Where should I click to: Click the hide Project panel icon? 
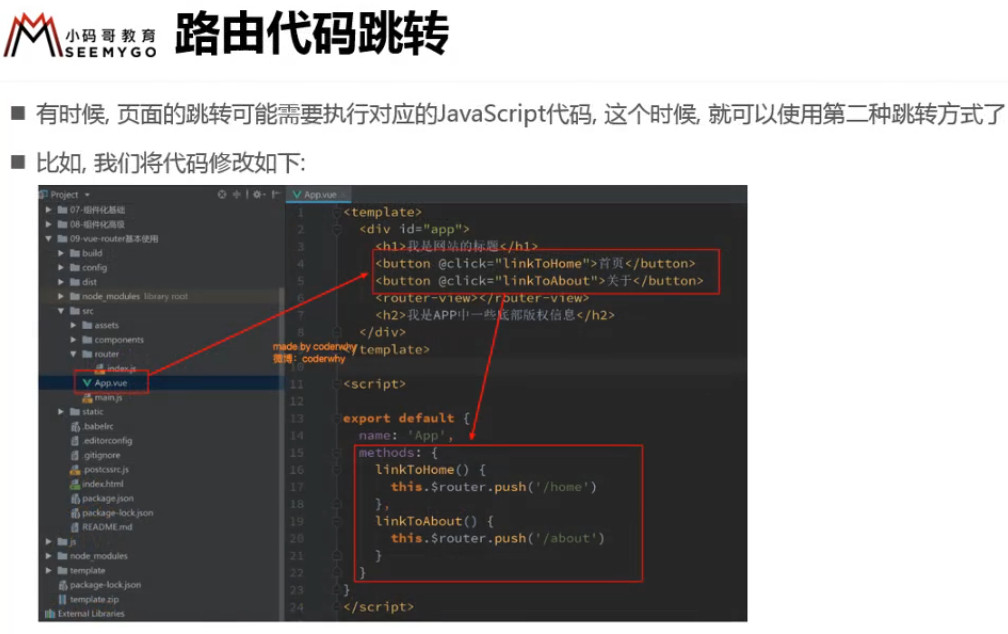coord(275,194)
